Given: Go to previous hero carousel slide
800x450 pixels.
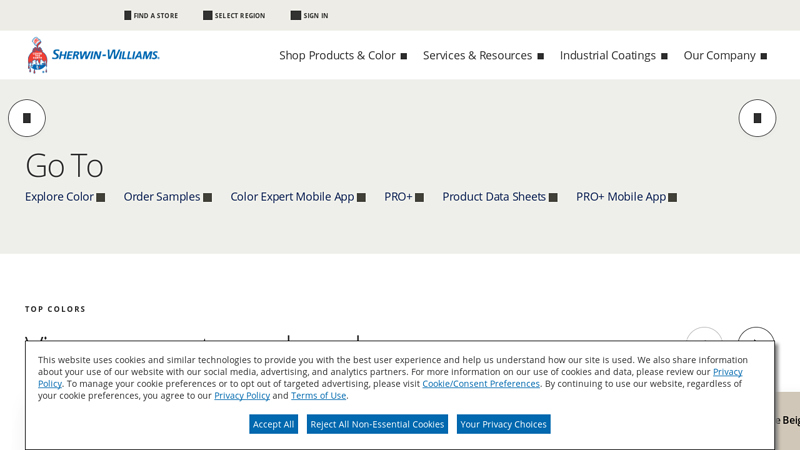Looking at the screenshot, I should pyautogui.click(x=27, y=118).
